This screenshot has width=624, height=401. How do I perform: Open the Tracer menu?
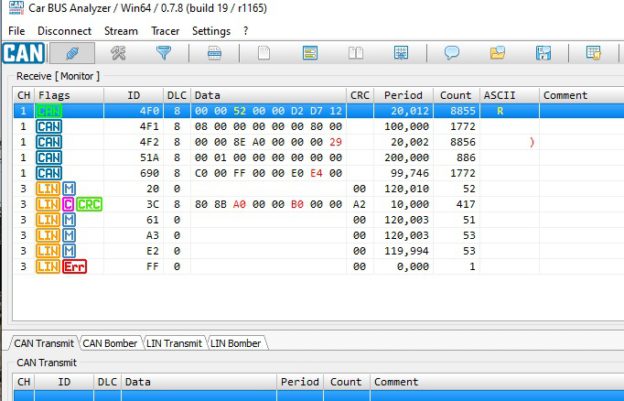165,31
